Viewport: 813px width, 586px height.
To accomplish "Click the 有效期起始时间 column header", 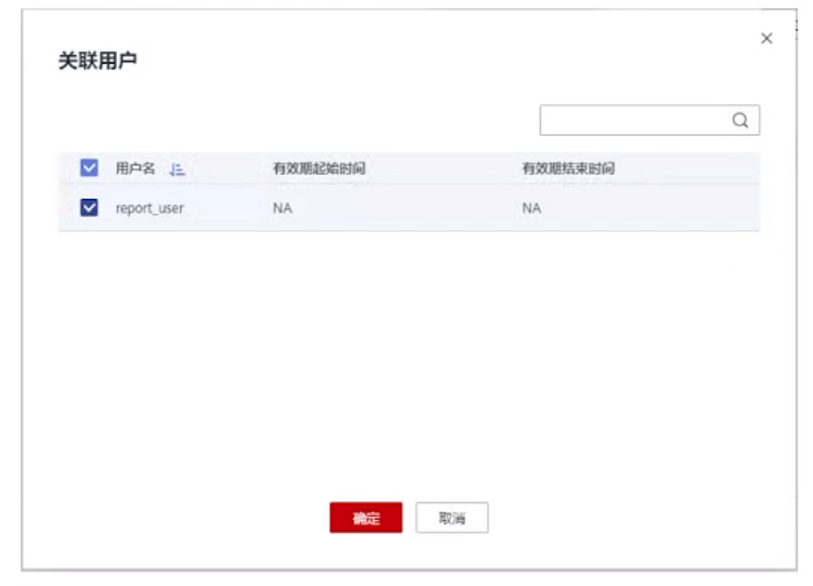I will point(319,169).
